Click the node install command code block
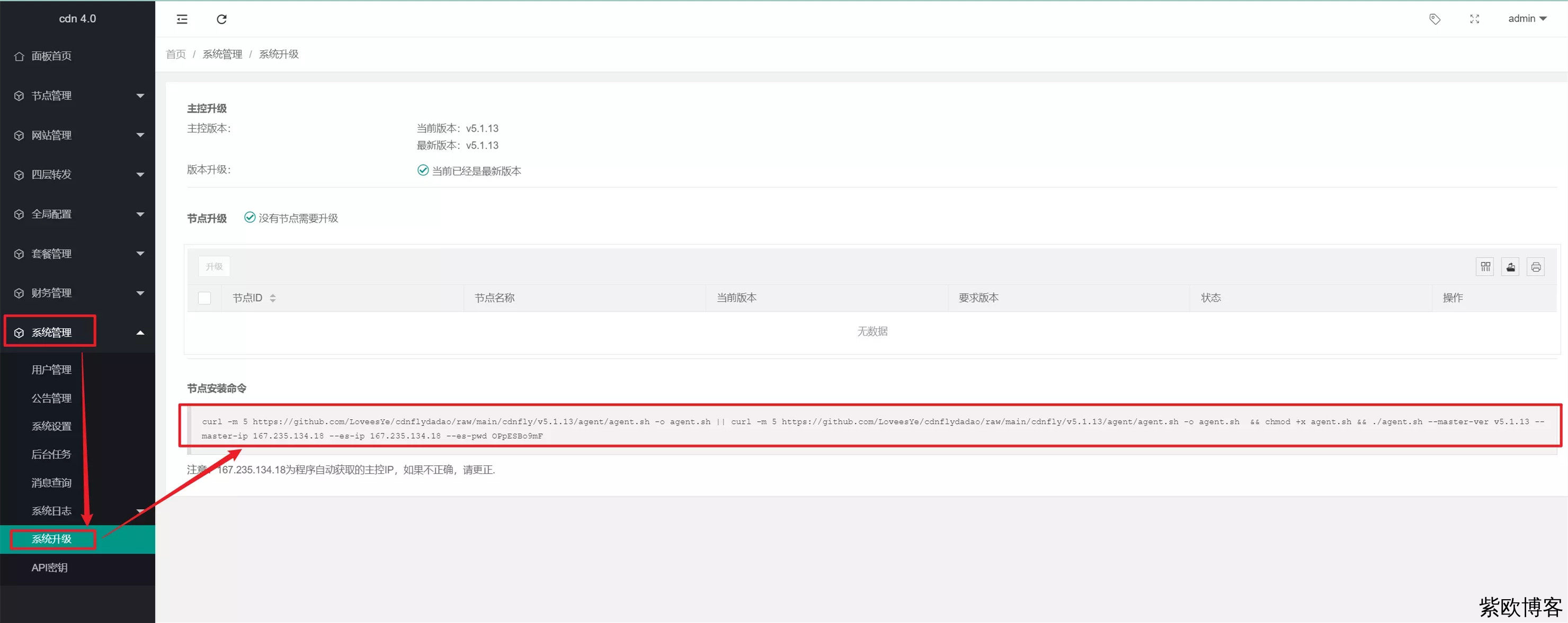 (870, 428)
